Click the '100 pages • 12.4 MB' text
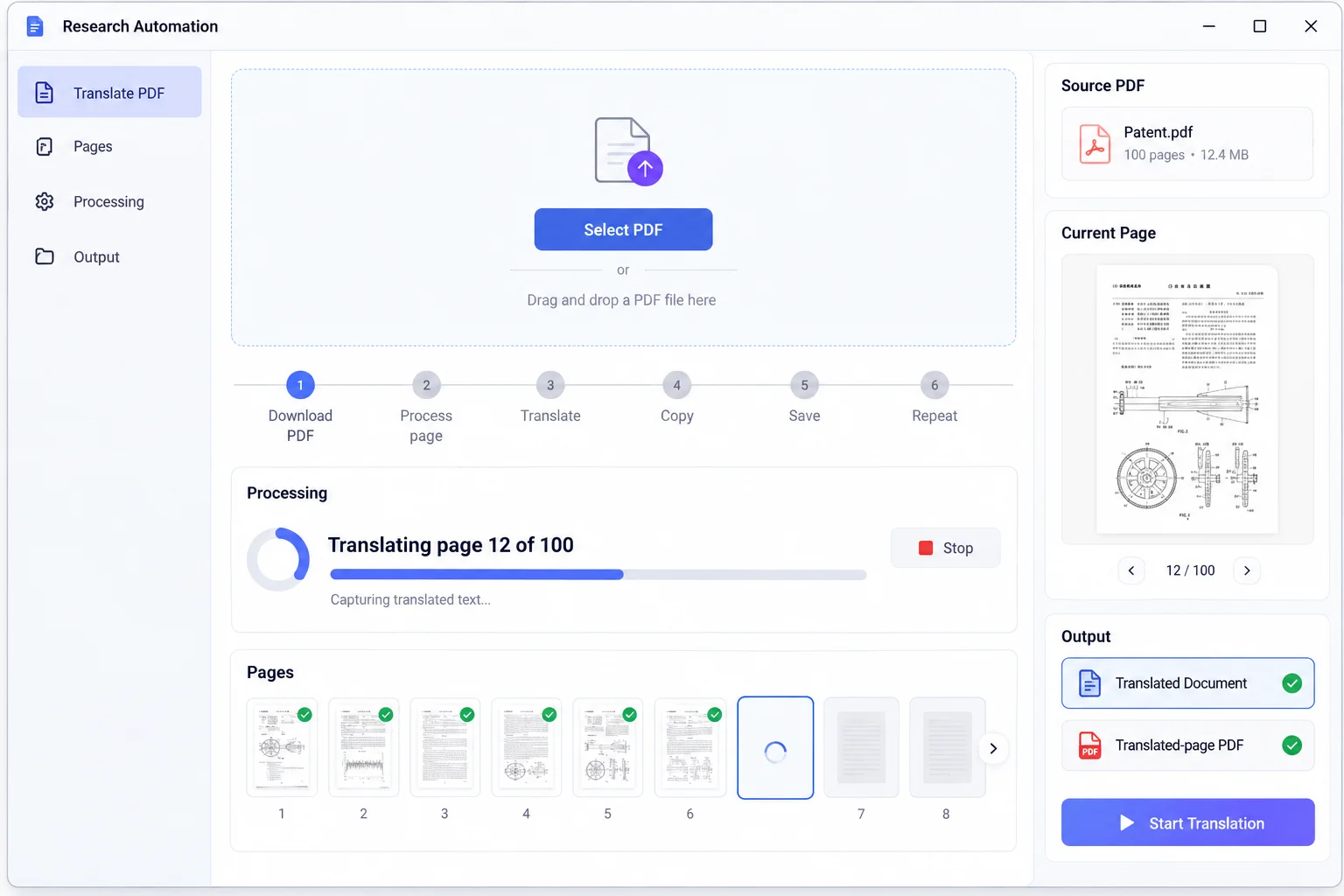1344x896 pixels. (x=1186, y=155)
